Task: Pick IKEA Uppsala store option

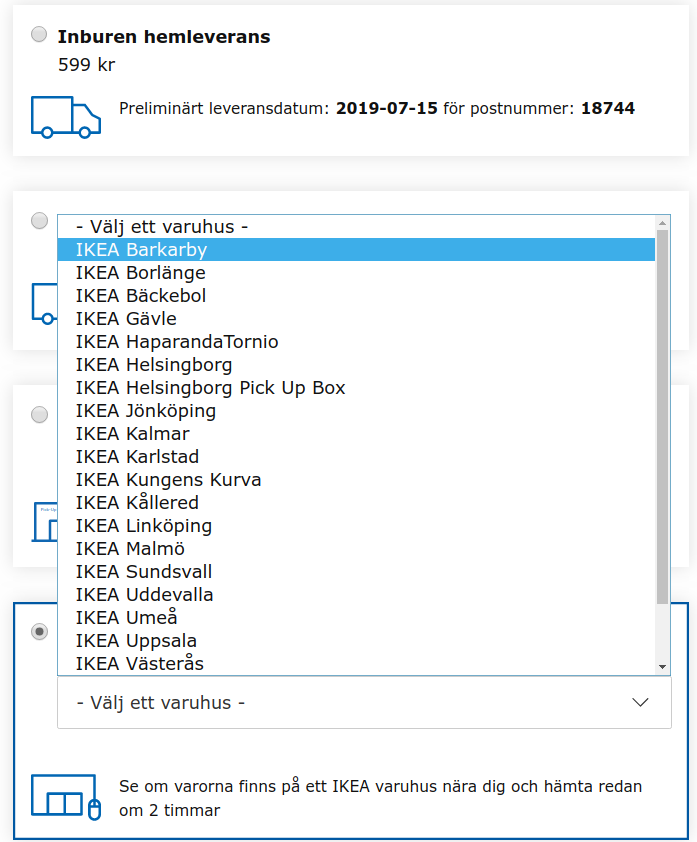Action: coord(356,641)
